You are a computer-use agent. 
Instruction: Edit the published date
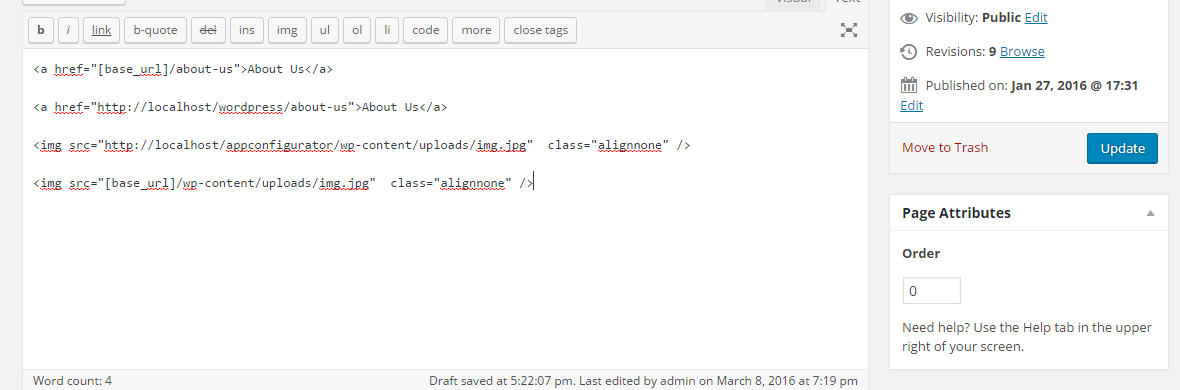point(911,105)
